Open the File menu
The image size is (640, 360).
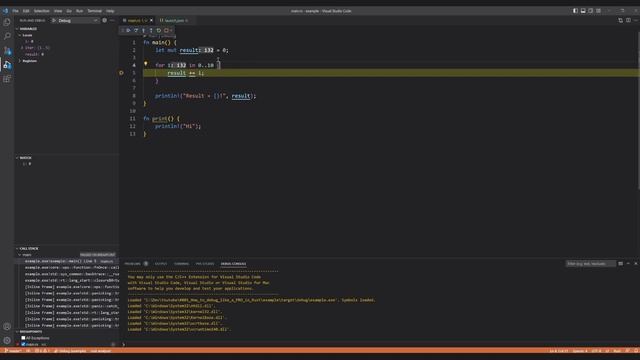[x=15, y=11]
